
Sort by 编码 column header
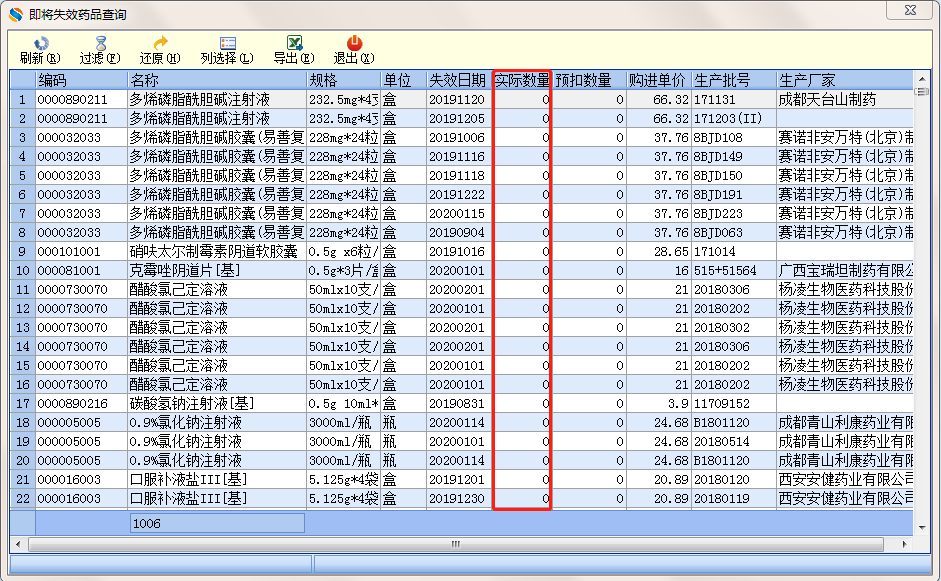pyautogui.click(x=82, y=80)
